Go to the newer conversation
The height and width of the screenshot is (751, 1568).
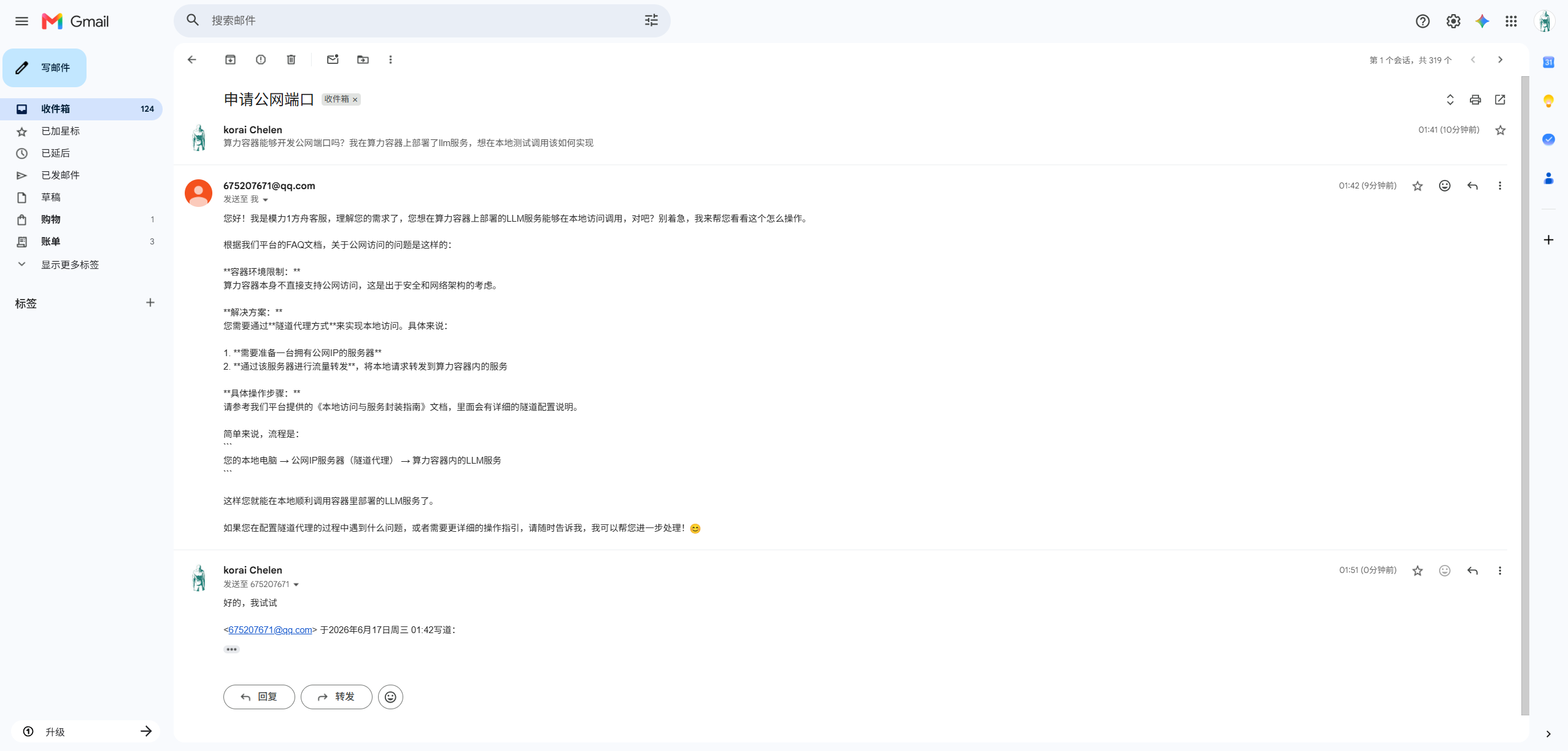click(x=1473, y=60)
